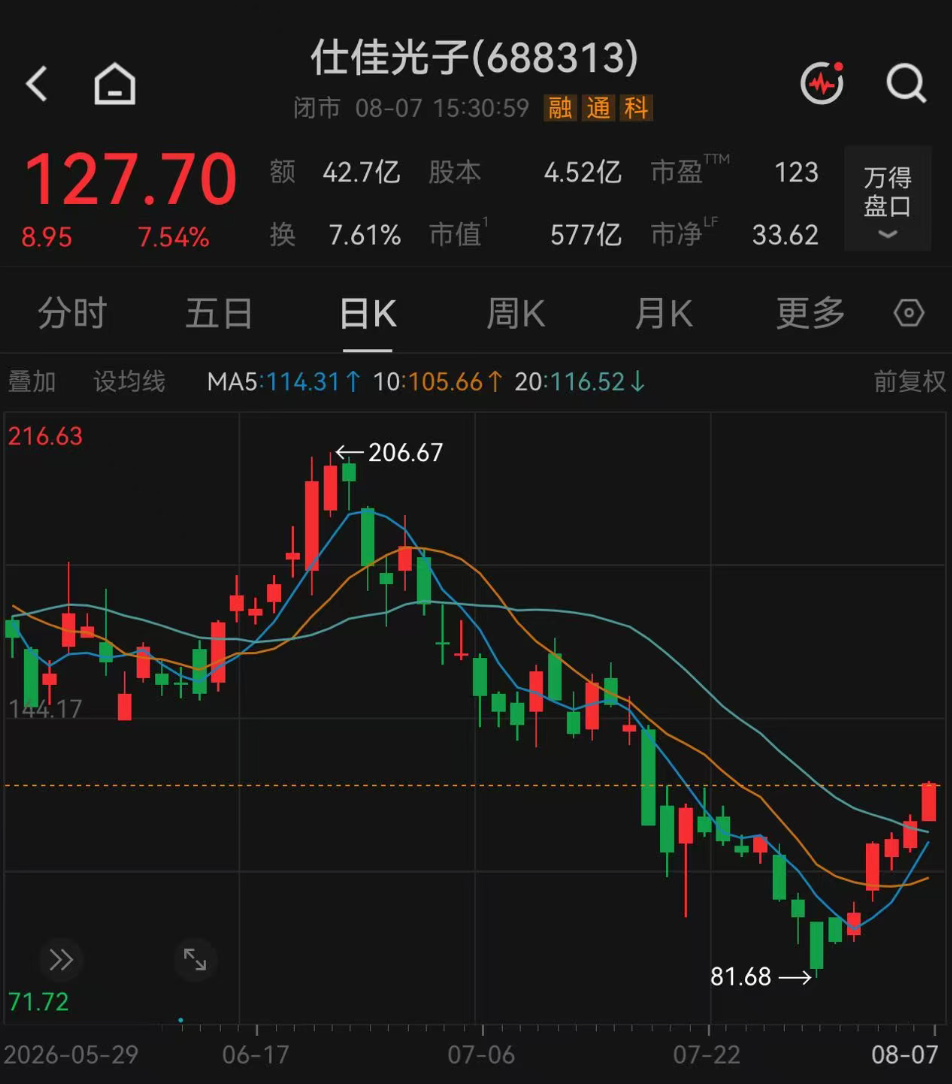Go to home via house icon

click(115, 84)
